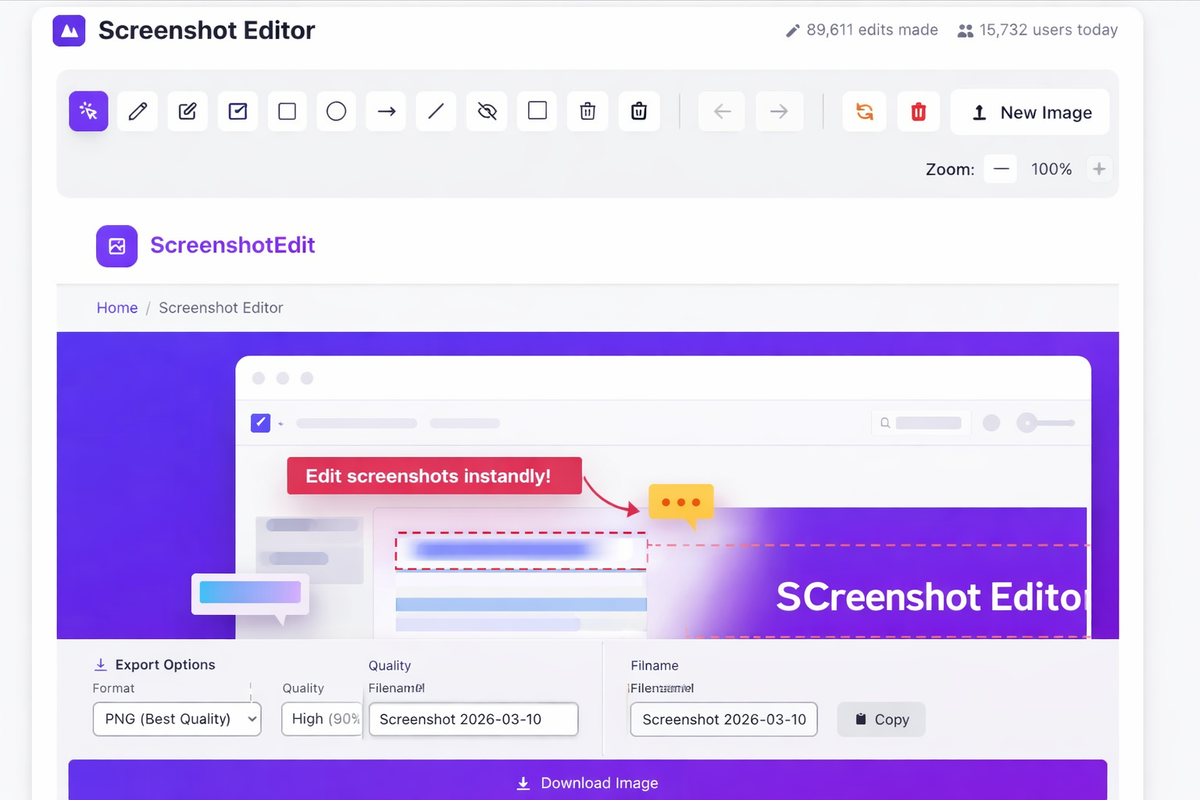
Task: Click the Zoom: label
Action: pos(950,169)
